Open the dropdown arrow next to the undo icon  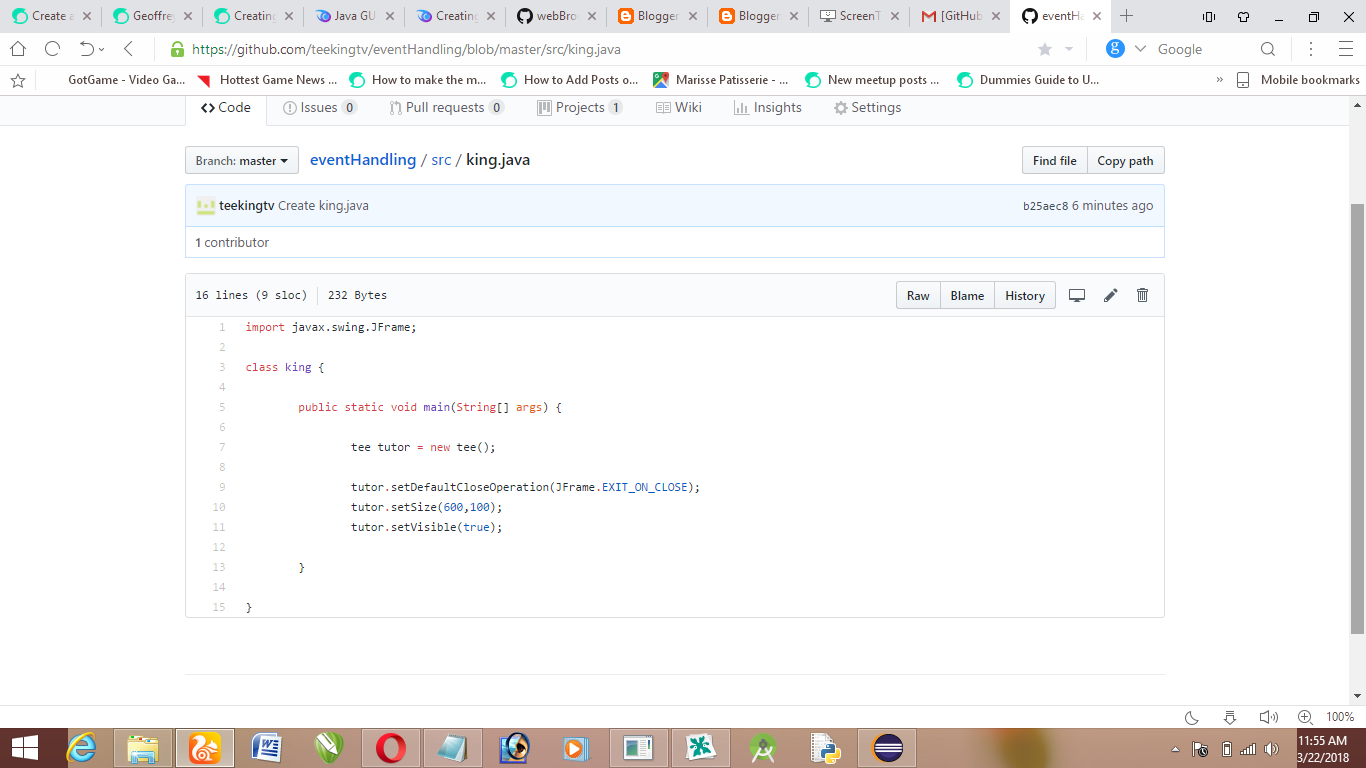[102, 50]
